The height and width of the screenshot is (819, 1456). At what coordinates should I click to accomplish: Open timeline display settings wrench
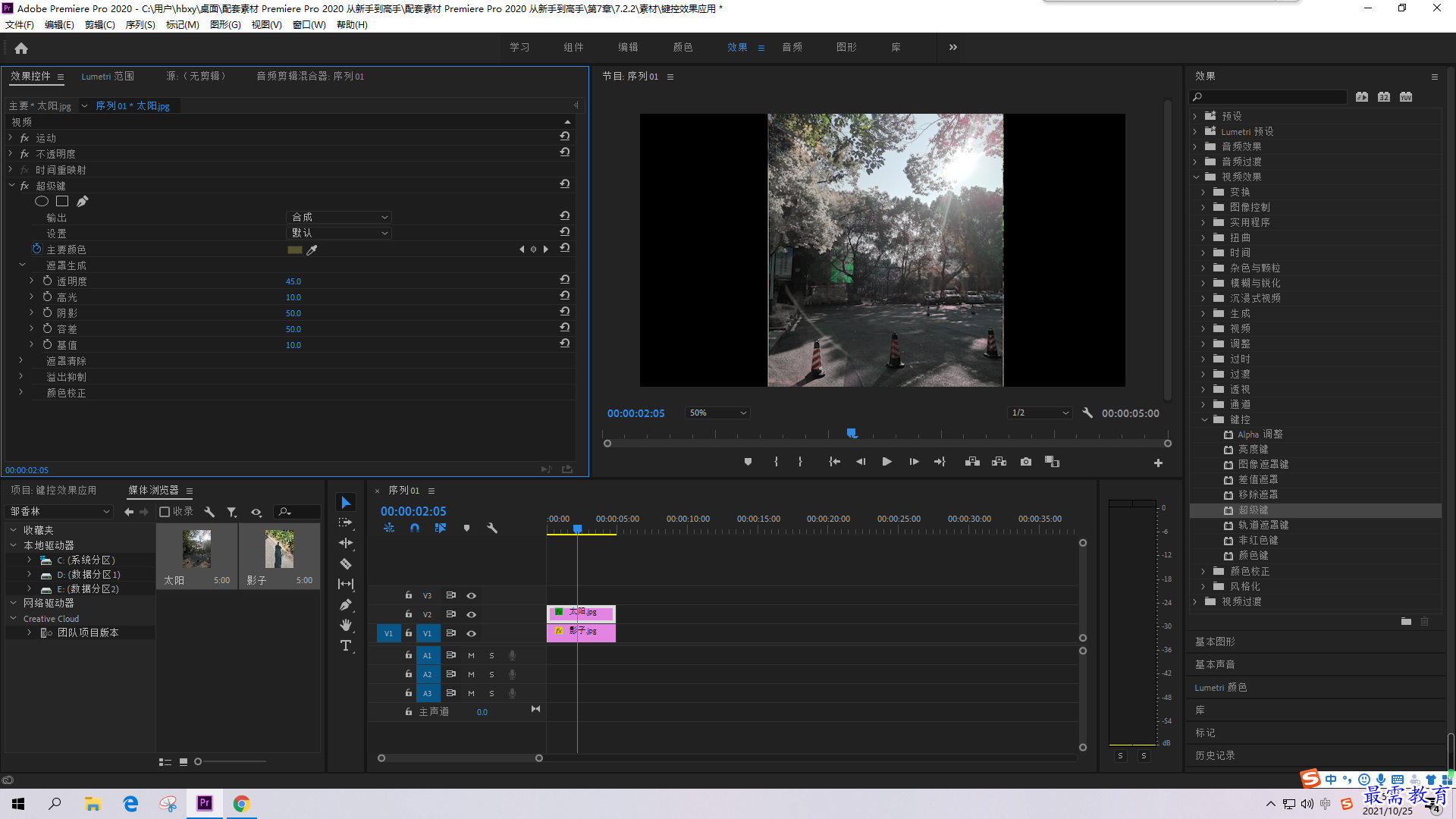coord(492,528)
